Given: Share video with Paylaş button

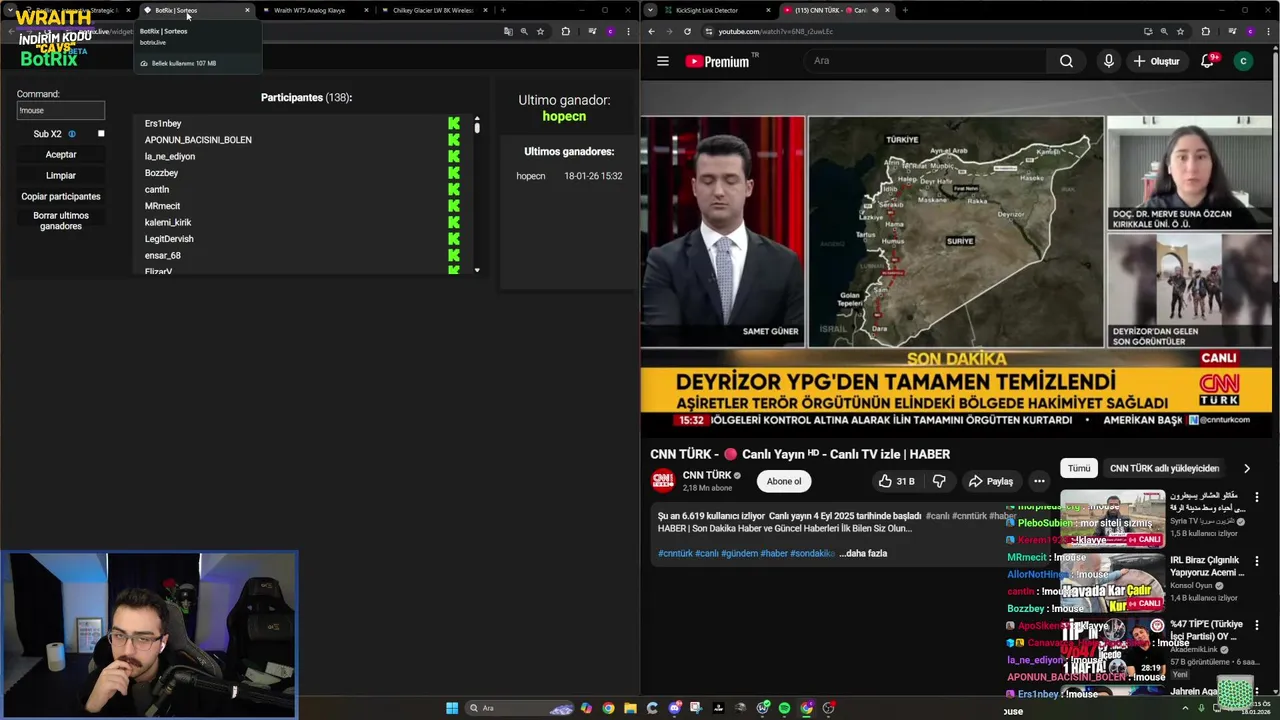Looking at the screenshot, I should pyautogui.click(x=991, y=481).
